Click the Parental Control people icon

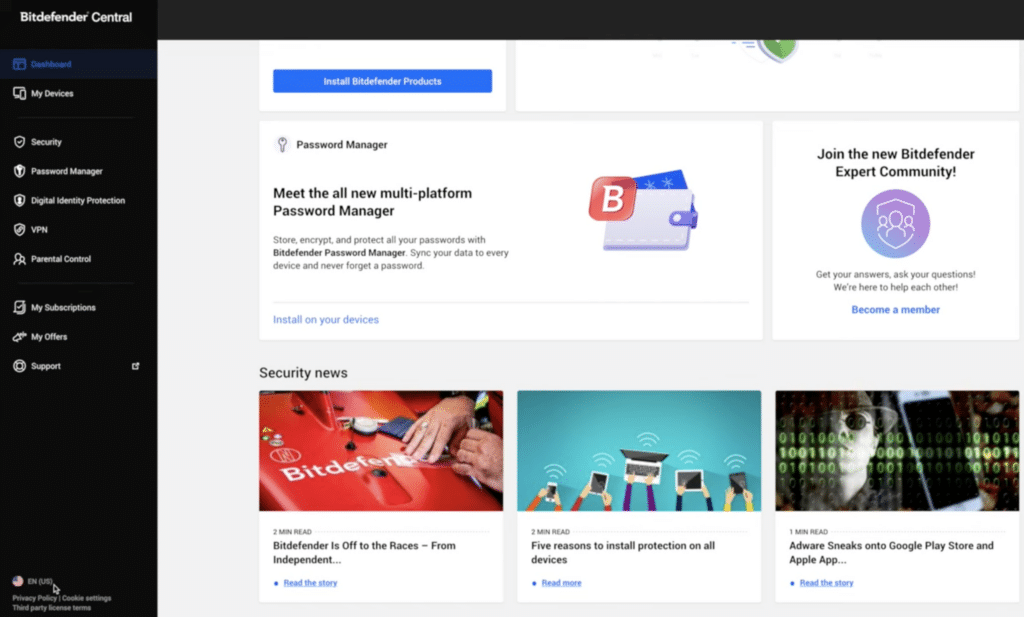click(x=19, y=259)
